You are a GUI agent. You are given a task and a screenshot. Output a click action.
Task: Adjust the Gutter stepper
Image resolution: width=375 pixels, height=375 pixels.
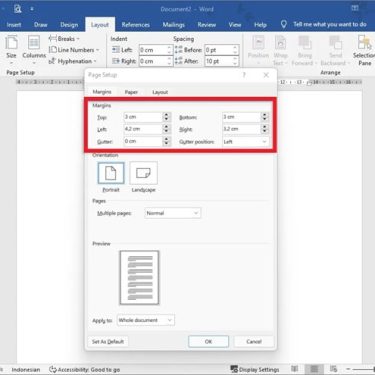(x=166, y=141)
